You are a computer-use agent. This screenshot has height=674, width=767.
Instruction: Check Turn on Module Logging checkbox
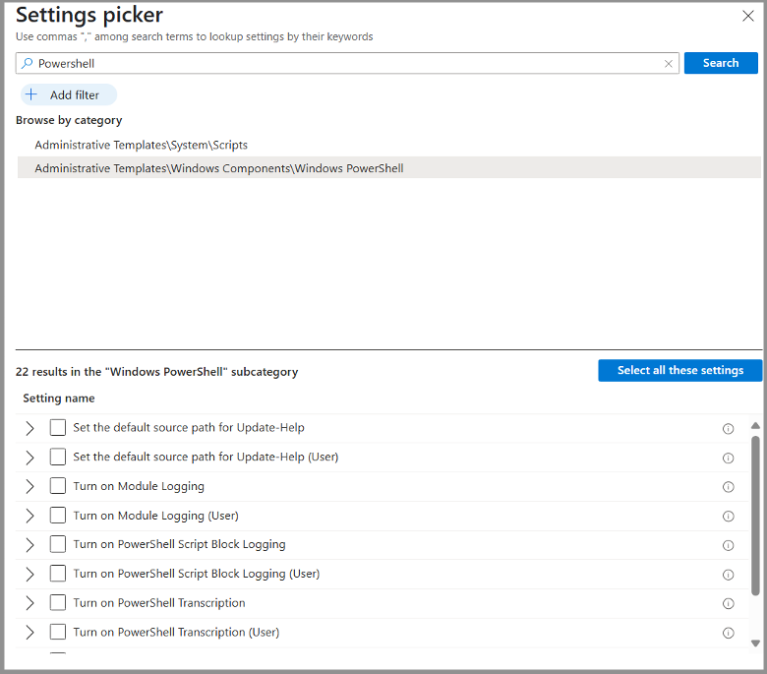coord(58,486)
